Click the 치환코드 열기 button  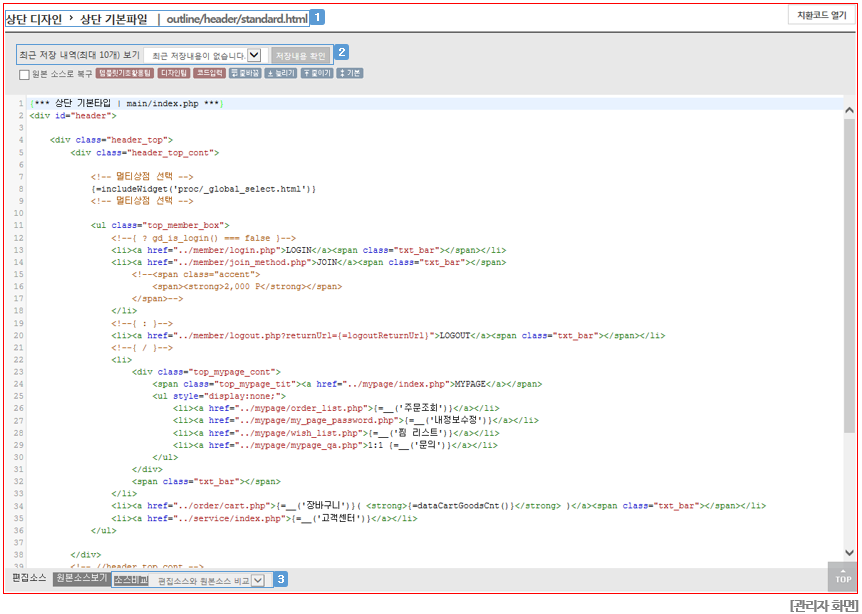(822, 15)
